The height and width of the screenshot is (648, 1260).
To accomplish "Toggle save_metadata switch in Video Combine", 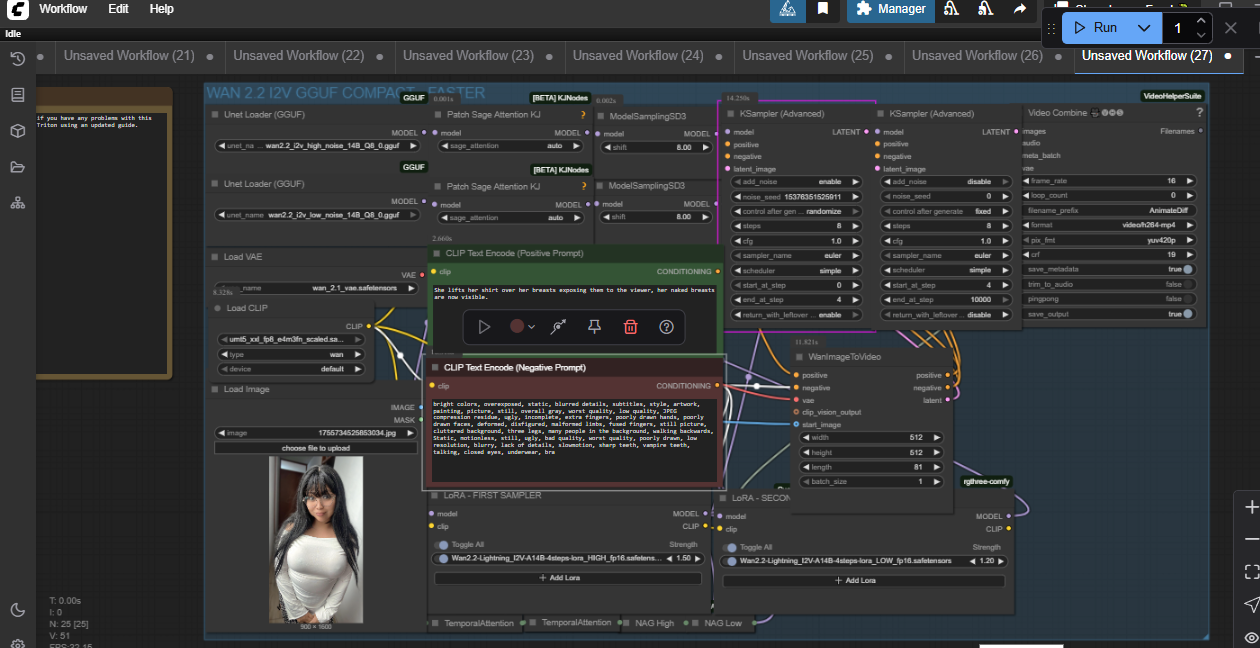I will pyautogui.click(x=1187, y=270).
